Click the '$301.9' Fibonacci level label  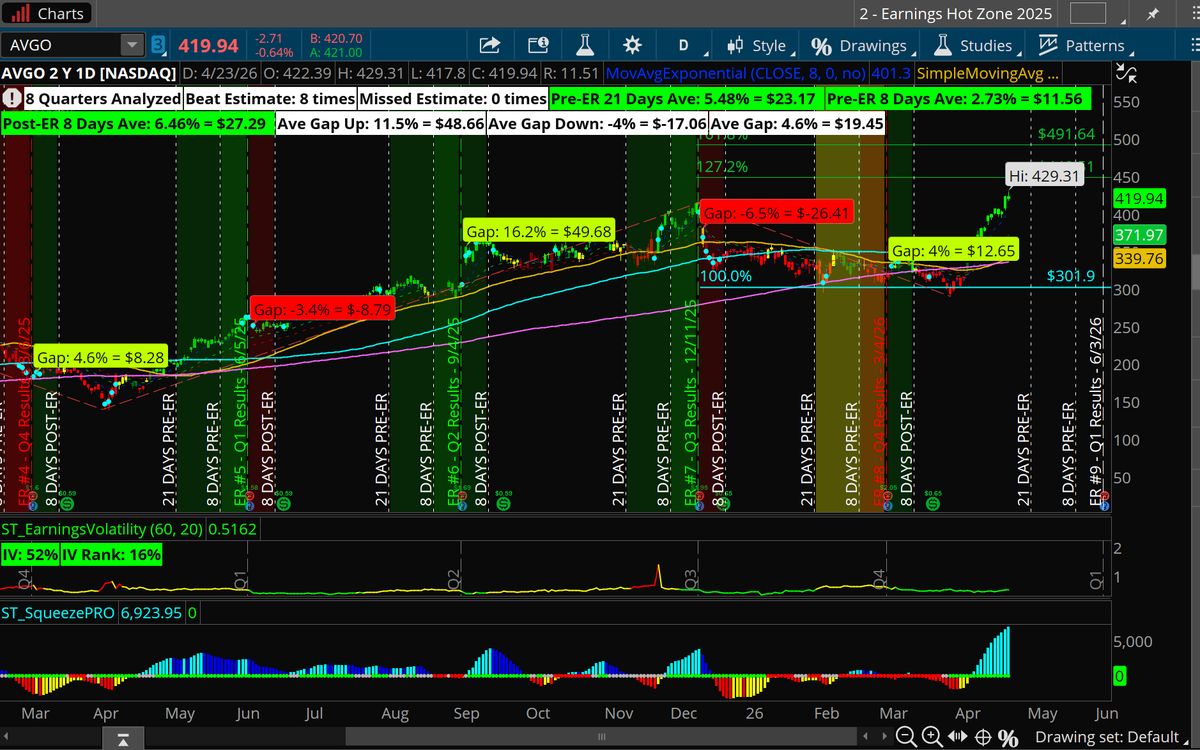pyautogui.click(x=1070, y=276)
